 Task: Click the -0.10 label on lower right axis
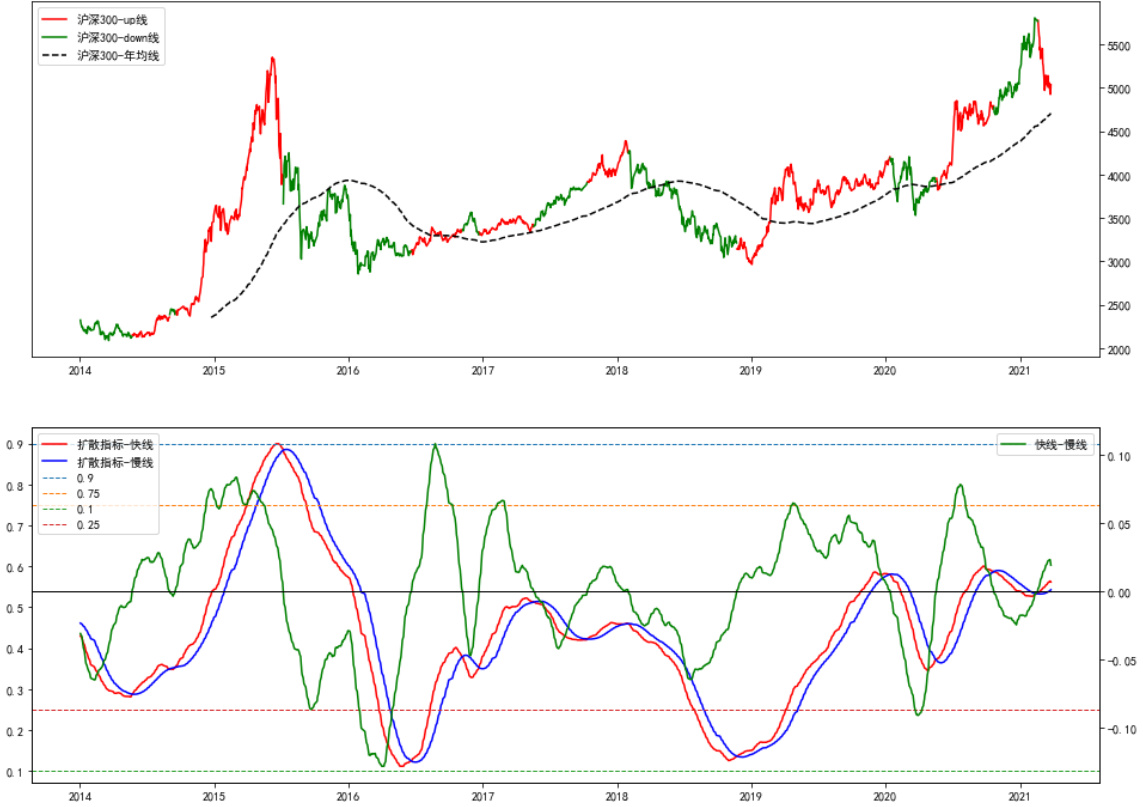click(1122, 729)
